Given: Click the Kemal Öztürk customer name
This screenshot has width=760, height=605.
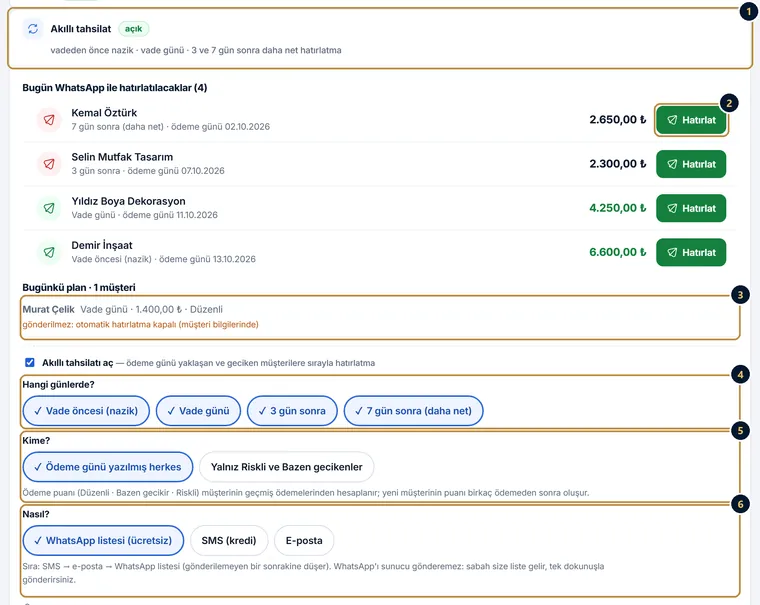Looking at the screenshot, I should point(104,113).
